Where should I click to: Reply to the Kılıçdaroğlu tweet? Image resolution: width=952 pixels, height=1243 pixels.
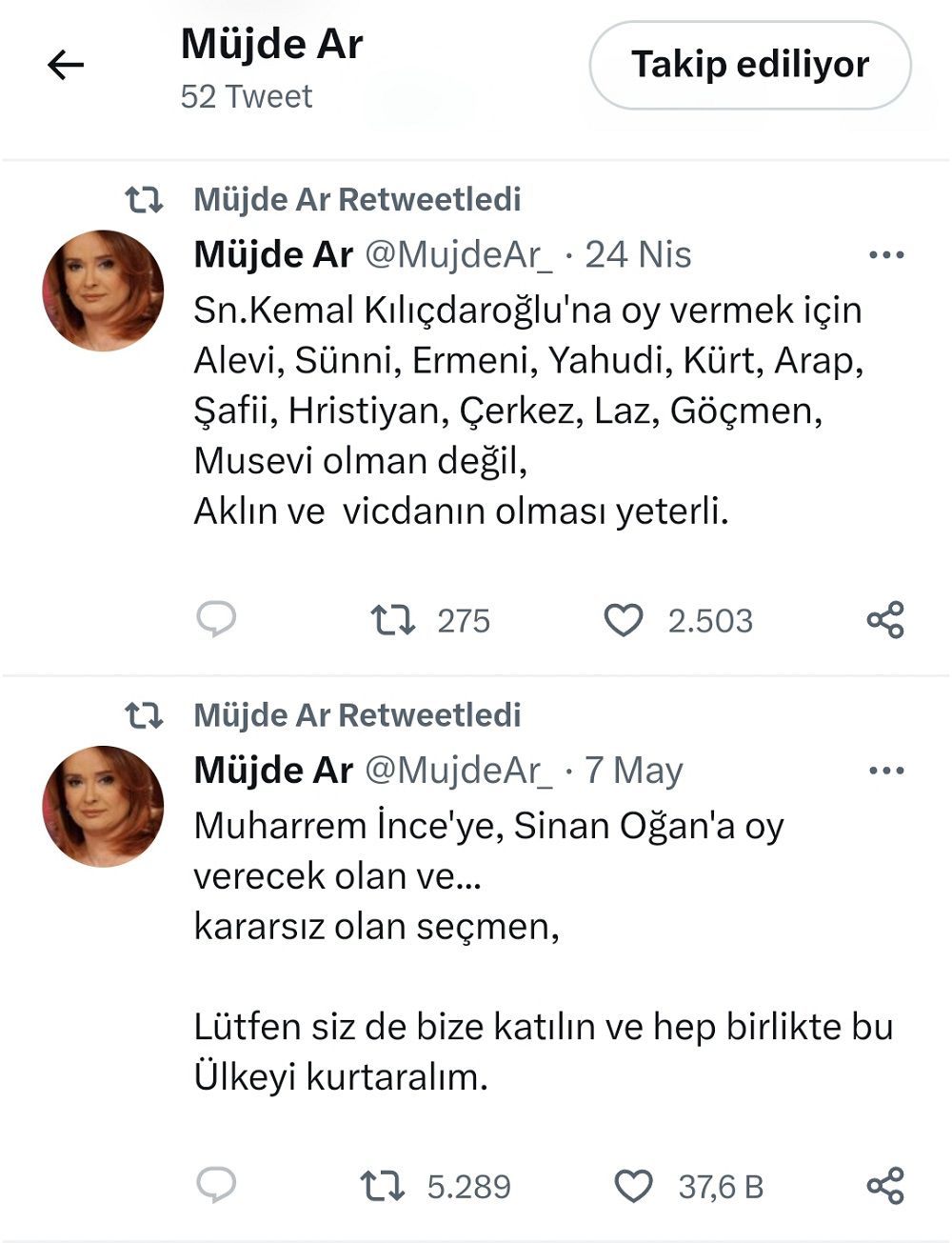point(216,619)
